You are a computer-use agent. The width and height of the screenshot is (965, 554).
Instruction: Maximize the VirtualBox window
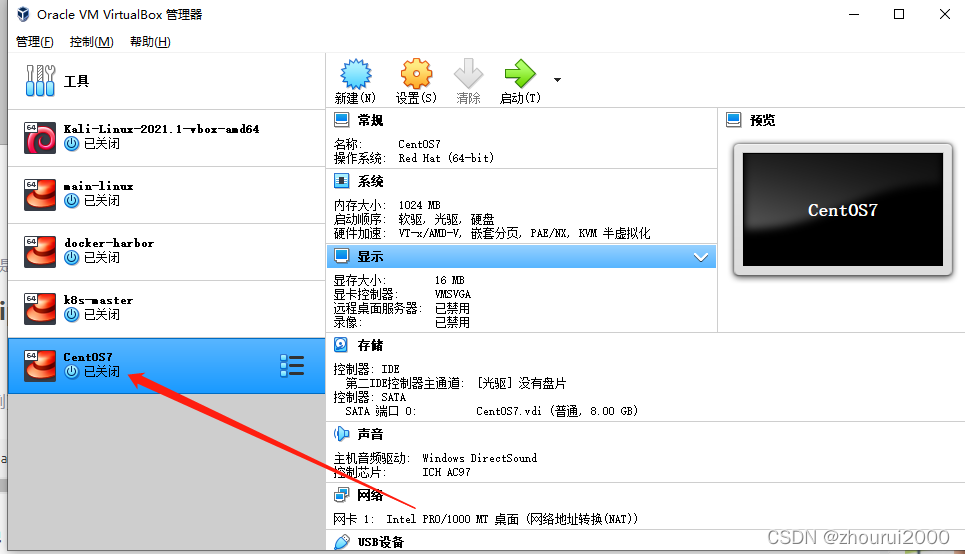click(899, 14)
